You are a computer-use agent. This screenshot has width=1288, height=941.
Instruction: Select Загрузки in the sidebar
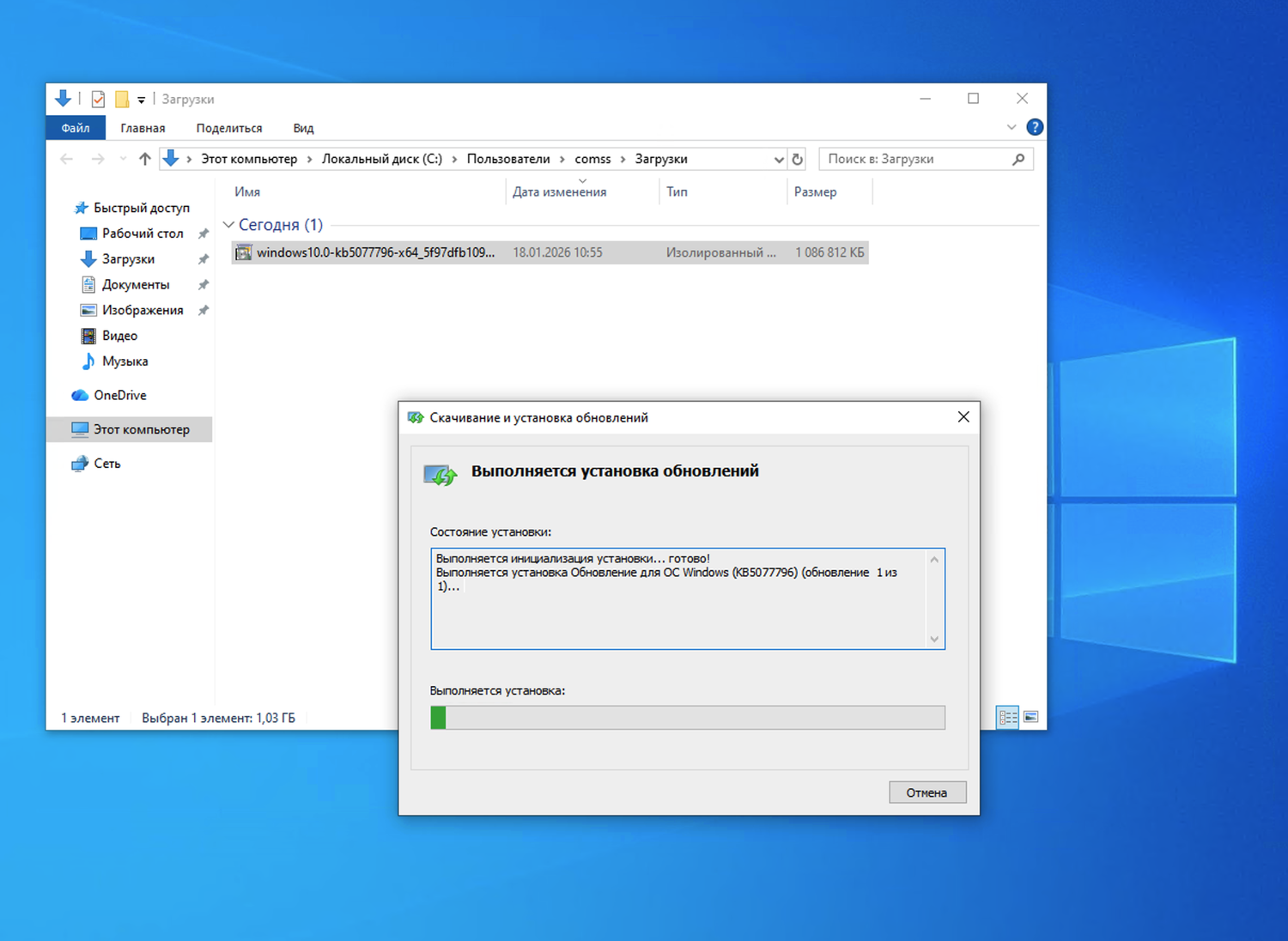point(128,259)
